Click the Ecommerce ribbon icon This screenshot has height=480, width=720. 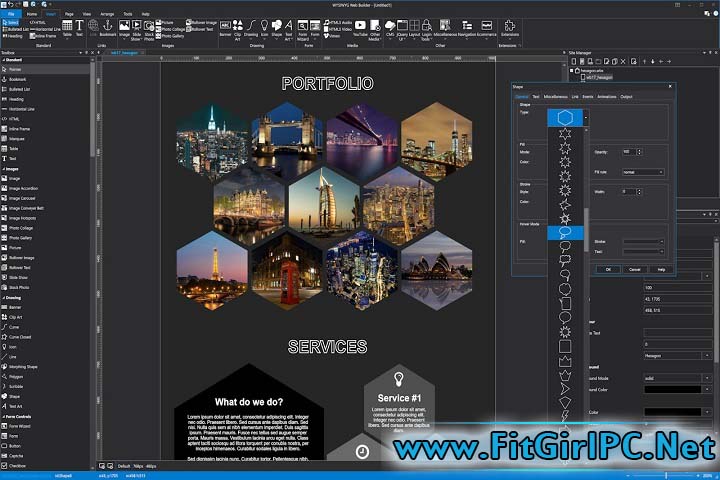(x=485, y=27)
